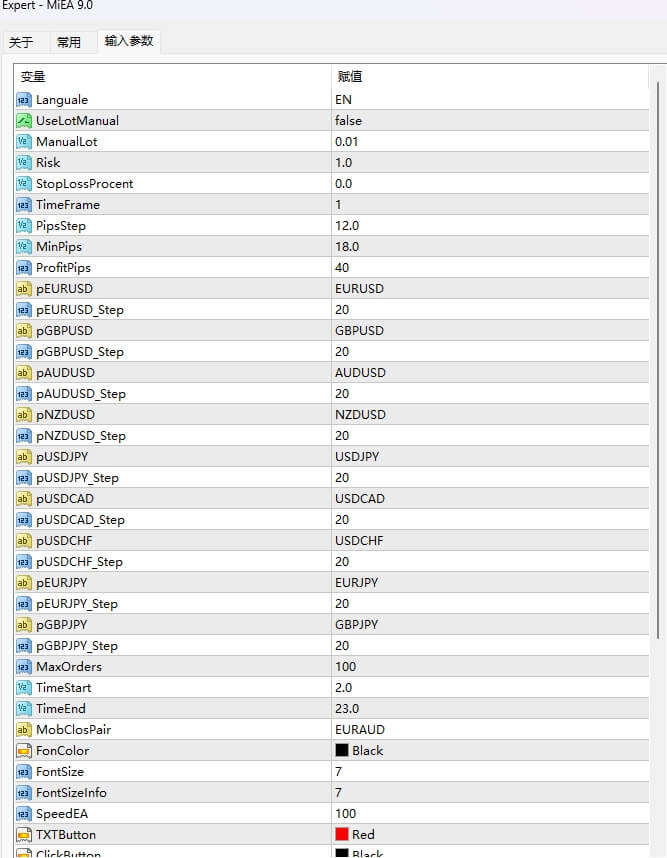This screenshot has width=667, height=858.
Task: Edit the pNZDUSD value NZDUSD
Action: (490, 415)
